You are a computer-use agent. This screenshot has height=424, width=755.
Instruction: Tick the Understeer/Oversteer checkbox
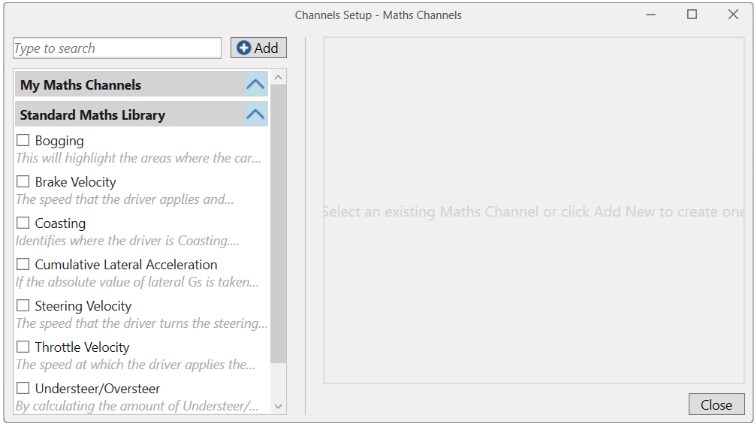click(23, 388)
